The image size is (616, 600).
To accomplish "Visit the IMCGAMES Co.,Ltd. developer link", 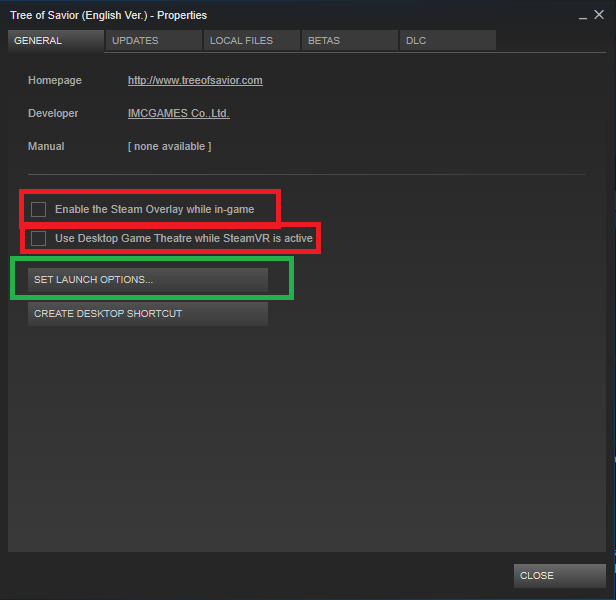I will (178, 113).
